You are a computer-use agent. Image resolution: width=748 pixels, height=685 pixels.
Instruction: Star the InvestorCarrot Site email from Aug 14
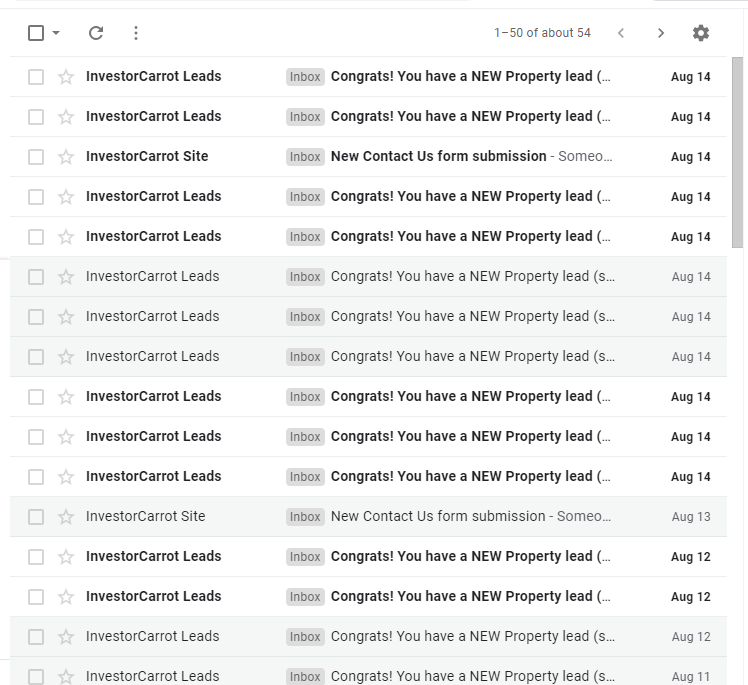(x=66, y=156)
